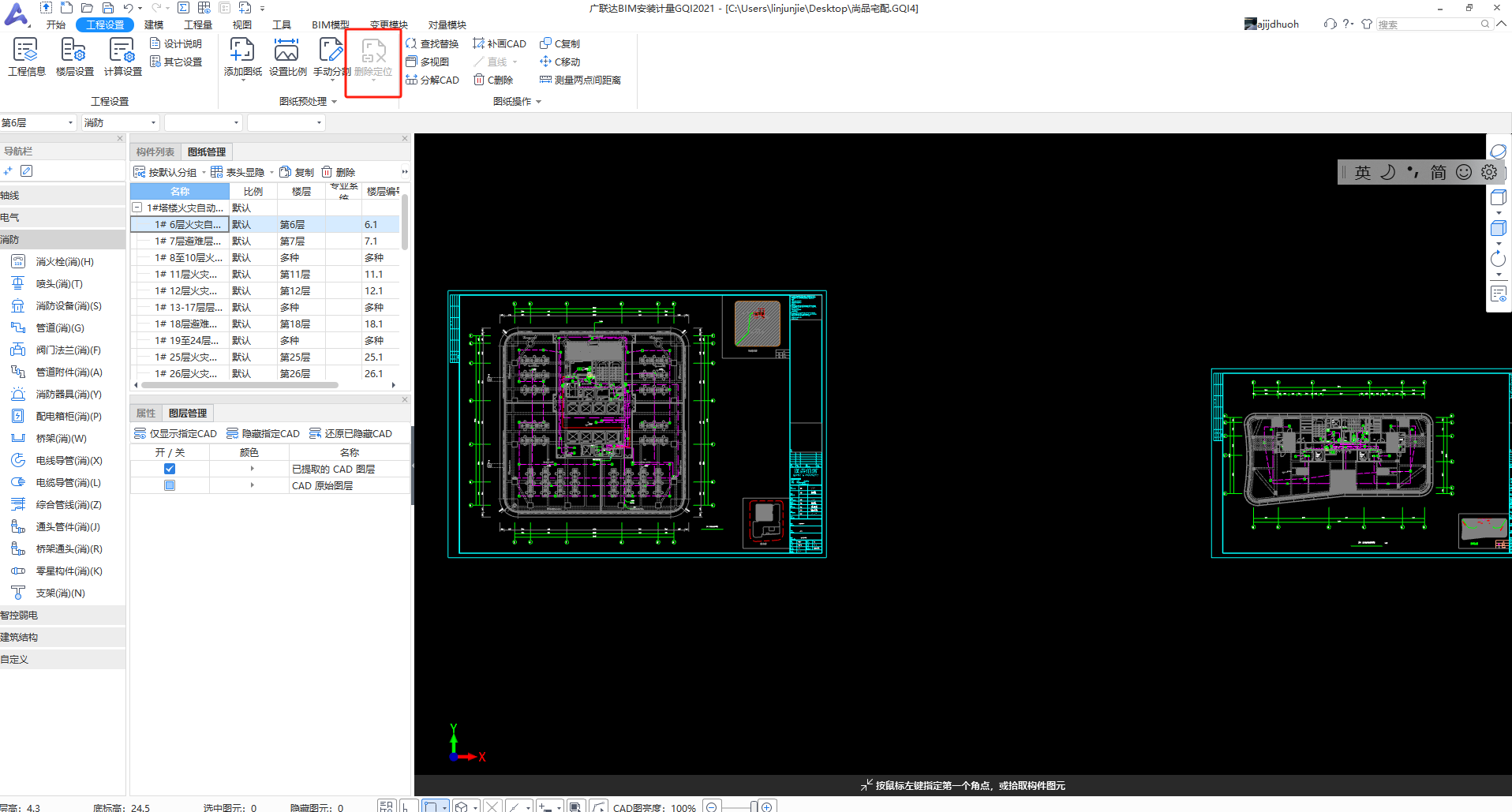The height and width of the screenshot is (812, 1512).
Task: Open 楼层设置 floor settings
Action: tap(74, 57)
